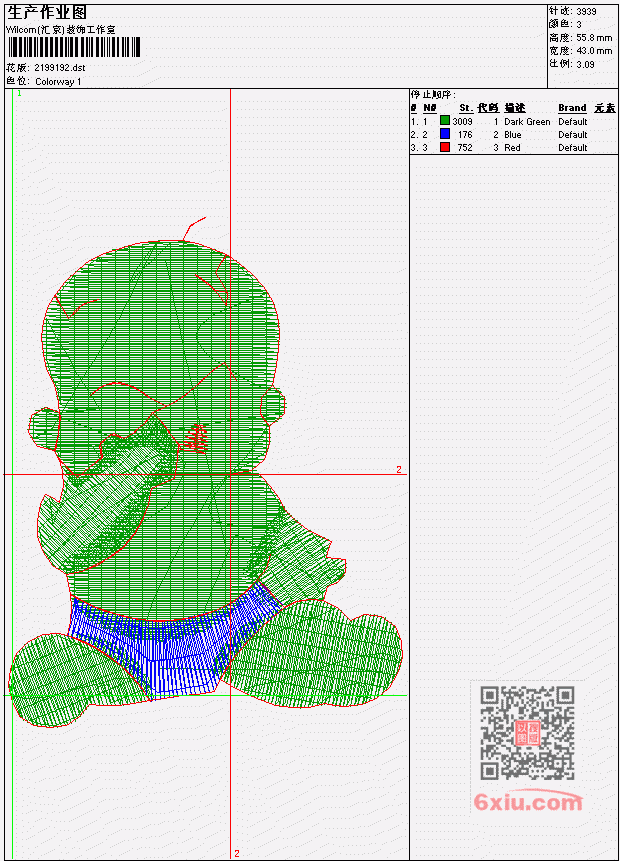Click the '停止顺序:' heading
This screenshot has height=861, width=620.
(433, 94)
